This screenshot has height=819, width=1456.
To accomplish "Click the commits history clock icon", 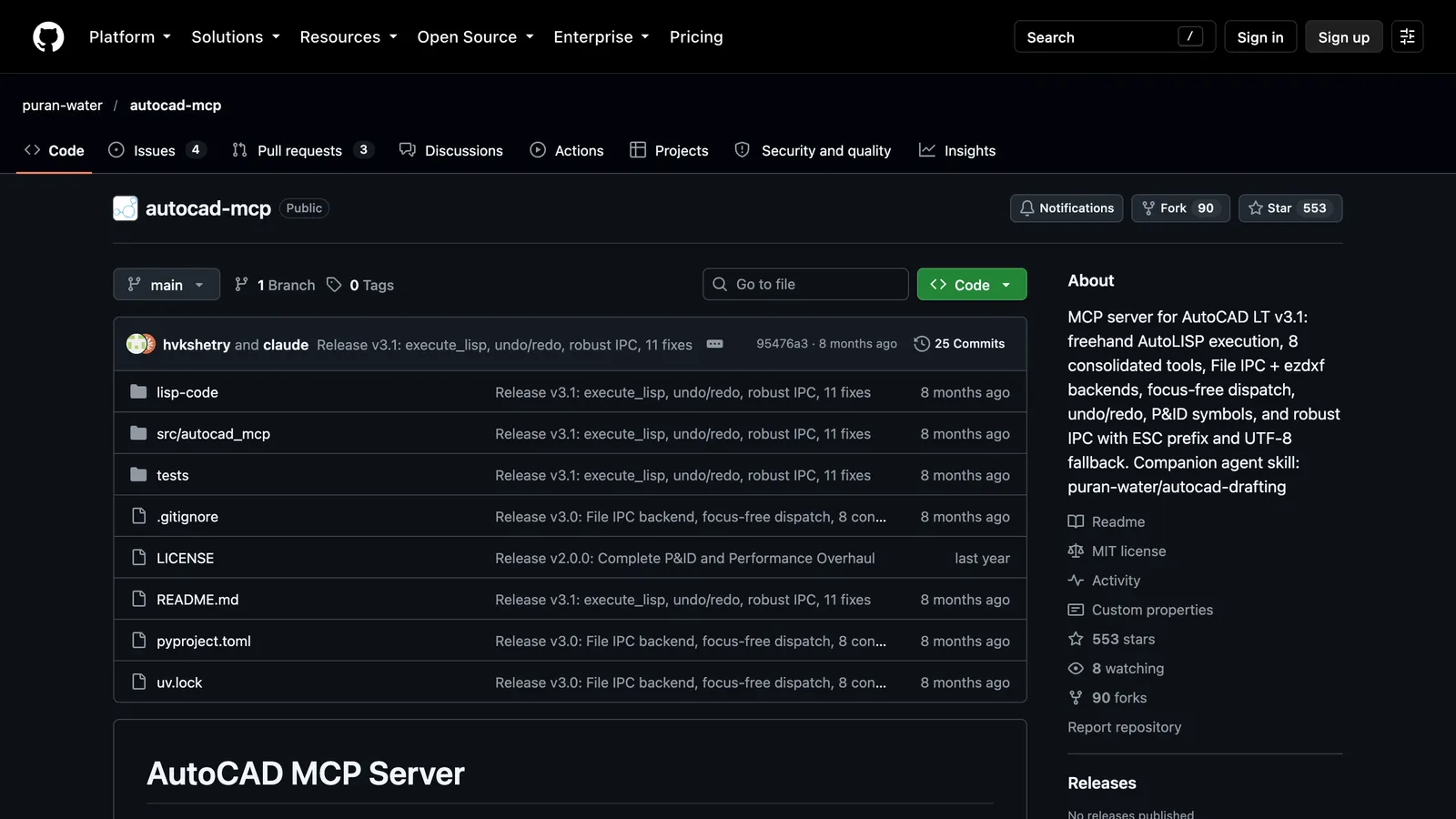I will click(922, 344).
